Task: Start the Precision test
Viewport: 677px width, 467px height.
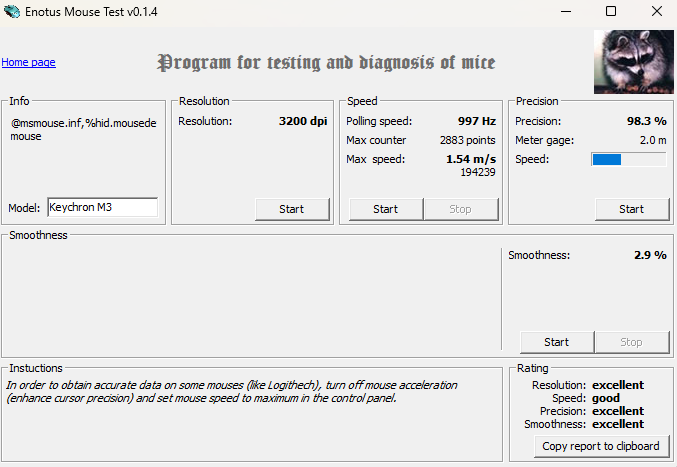Action: pos(632,209)
